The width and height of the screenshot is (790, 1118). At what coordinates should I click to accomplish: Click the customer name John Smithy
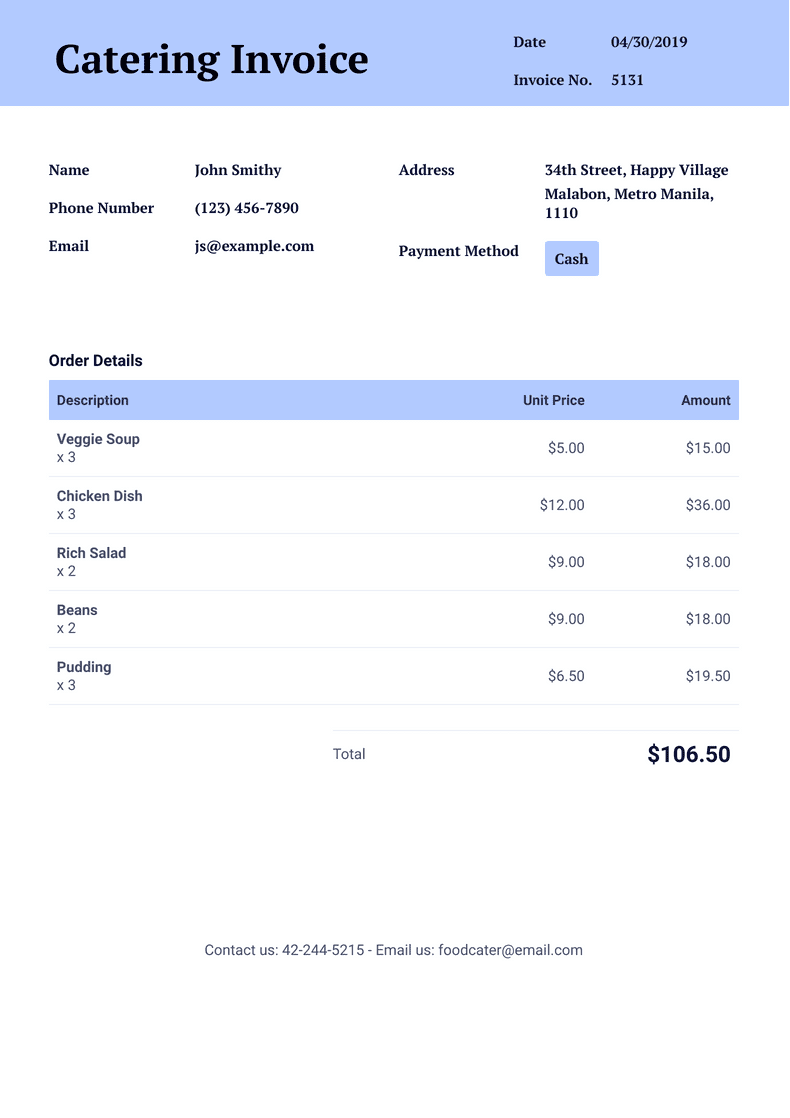238,170
